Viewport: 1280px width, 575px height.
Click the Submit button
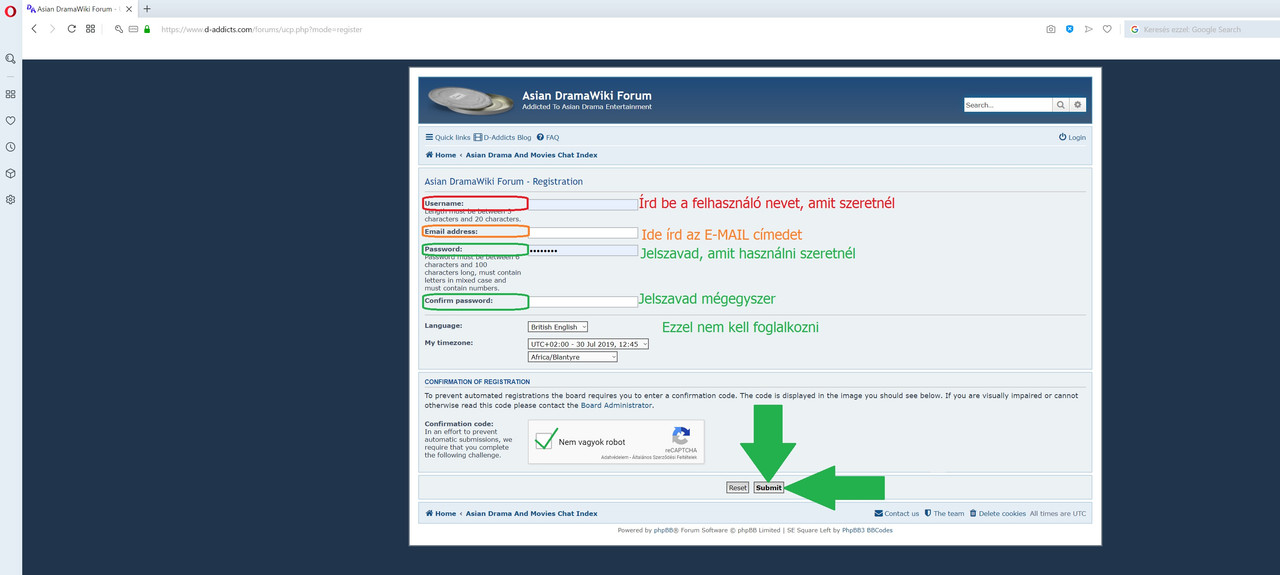769,488
